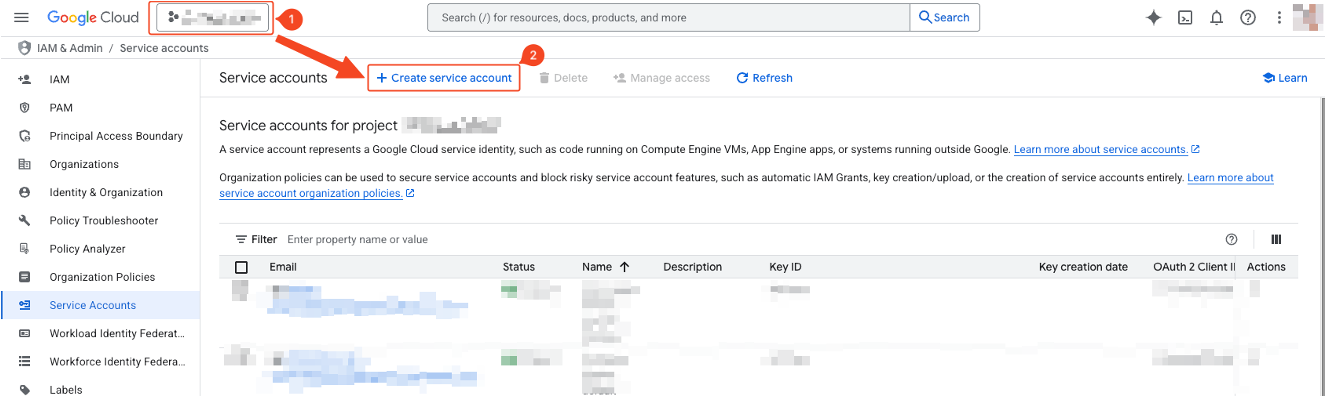
Task: Click the Service Accounts sidebar icon
Action: pyautogui.click(x=24, y=305)
